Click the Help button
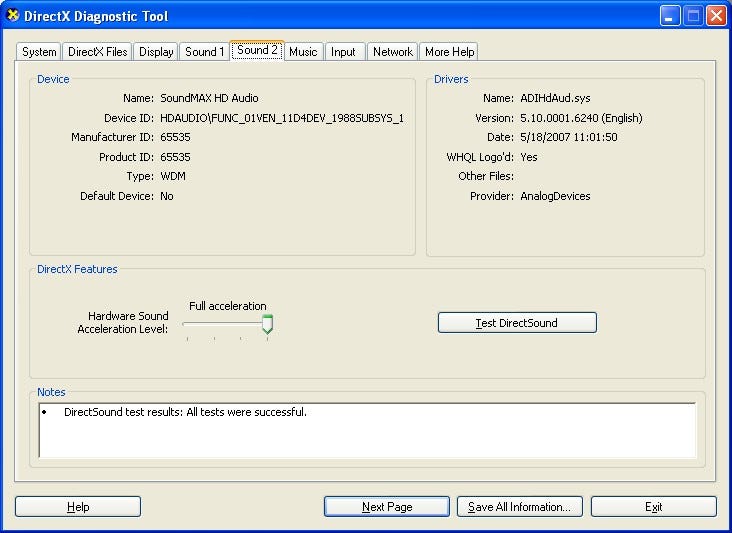Viewport: 732px width, 533px height. 78,507
